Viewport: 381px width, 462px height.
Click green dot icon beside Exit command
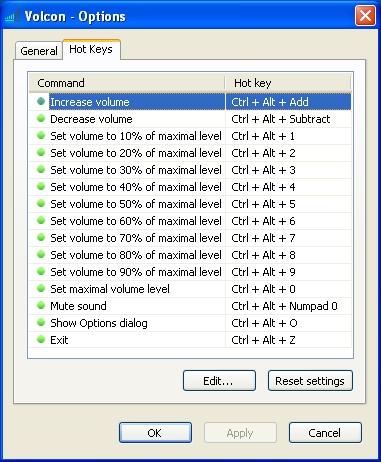click(41, 339)
